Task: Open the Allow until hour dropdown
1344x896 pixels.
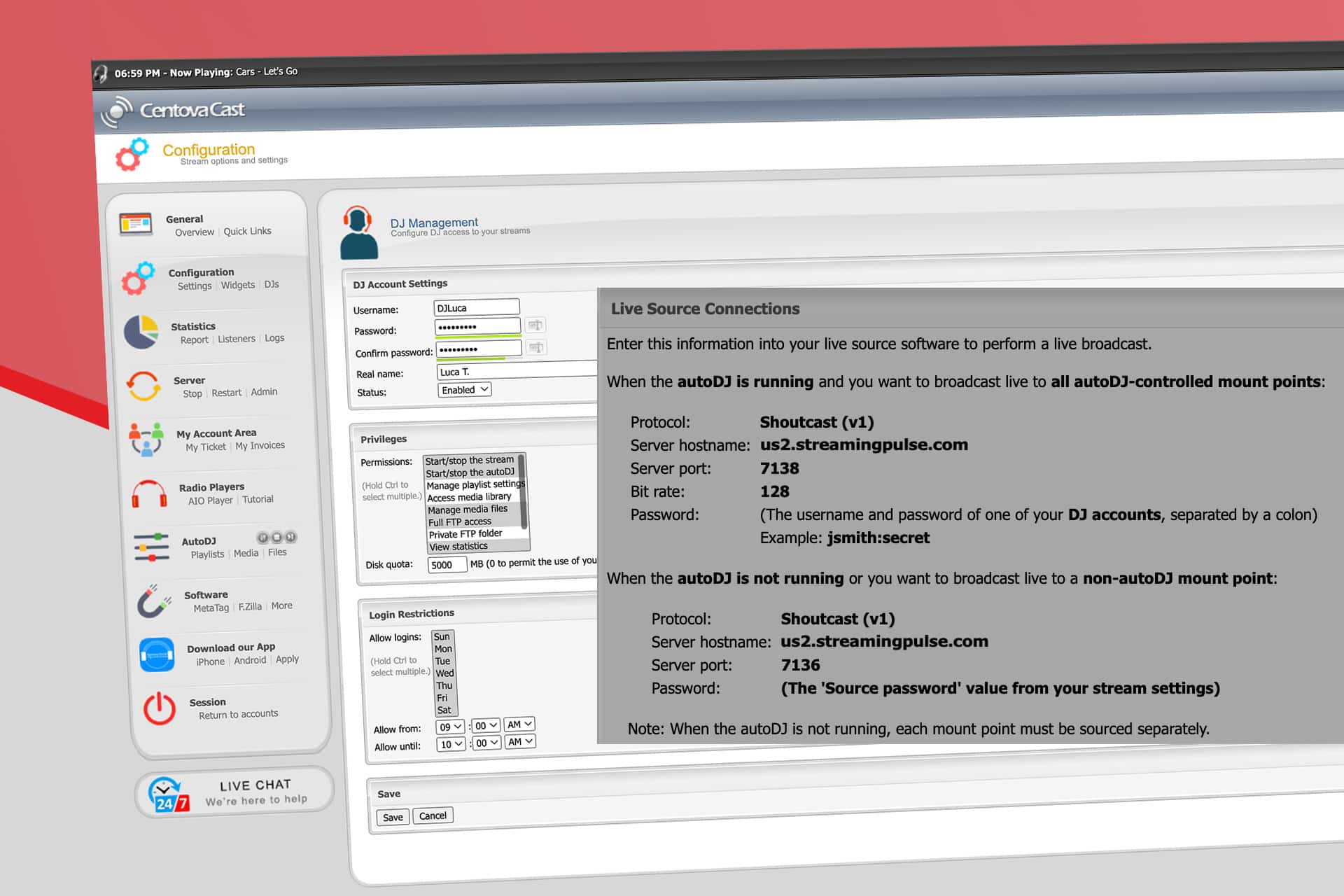Action: point(451,744)
